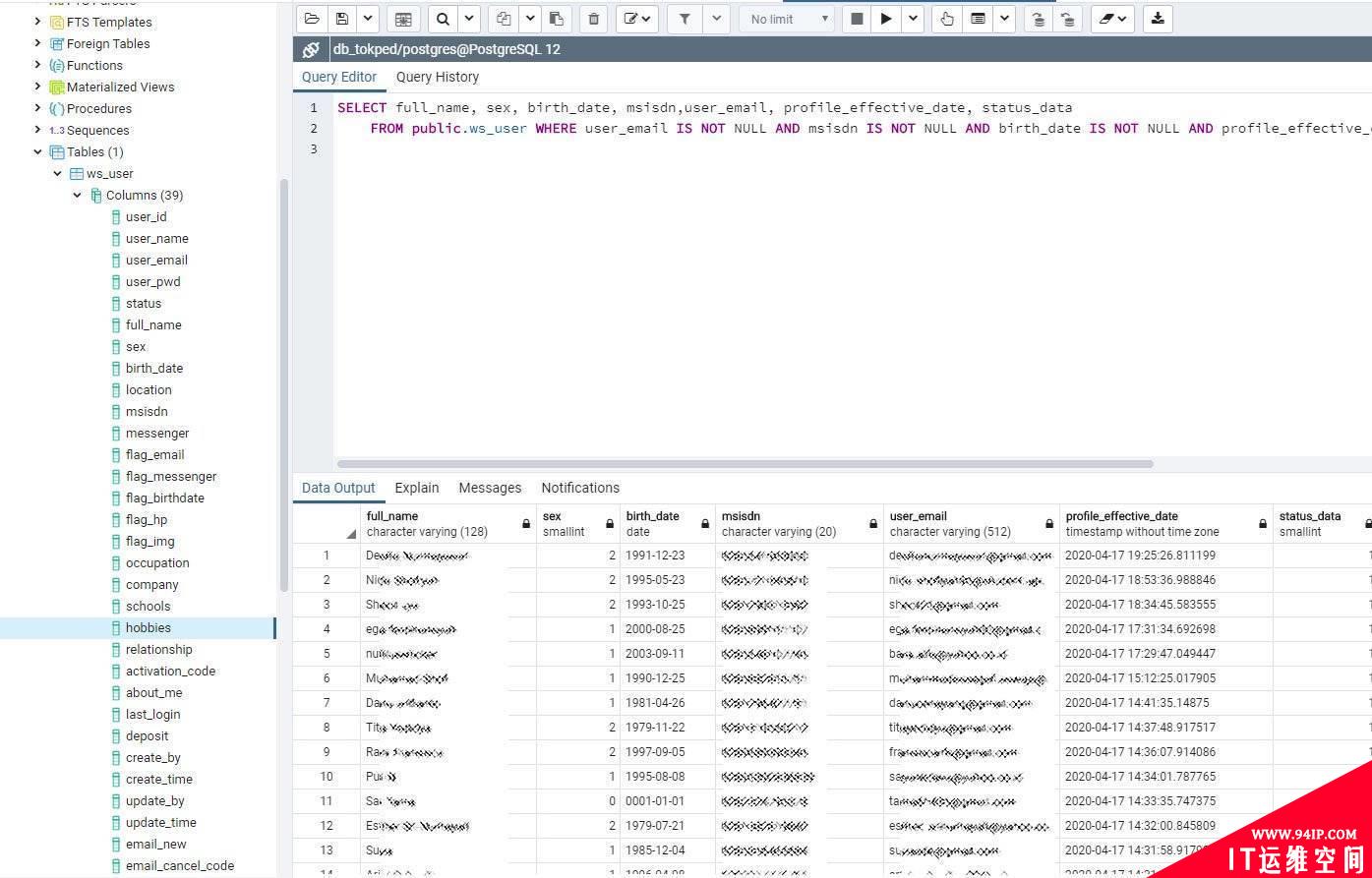Click the profile_effective_date column header
Screen dimensions: 1372x878
click(x=1166, y=524)
